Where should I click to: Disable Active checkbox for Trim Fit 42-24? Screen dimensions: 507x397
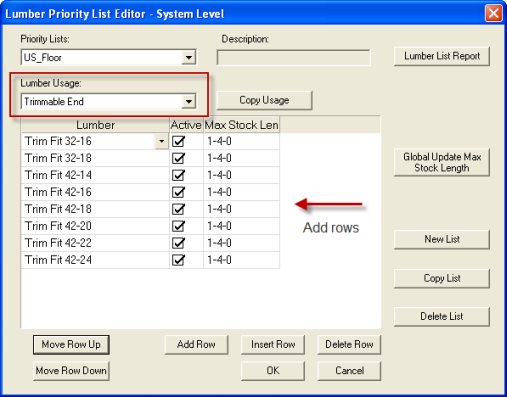179,260
